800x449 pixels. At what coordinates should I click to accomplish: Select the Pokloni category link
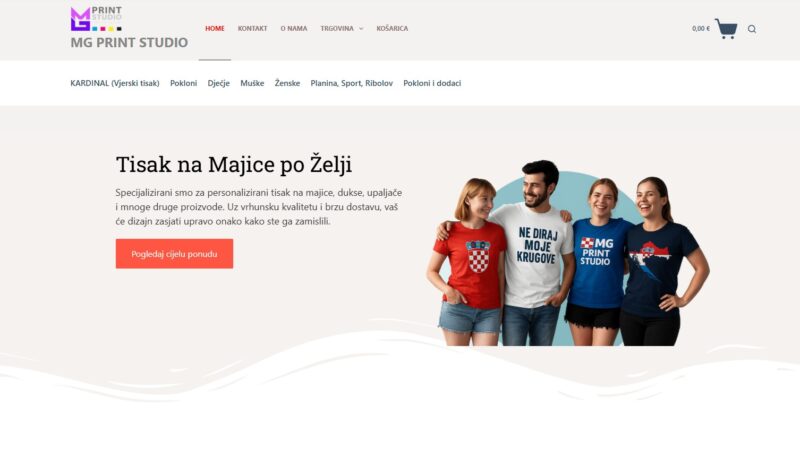point(183,83)
